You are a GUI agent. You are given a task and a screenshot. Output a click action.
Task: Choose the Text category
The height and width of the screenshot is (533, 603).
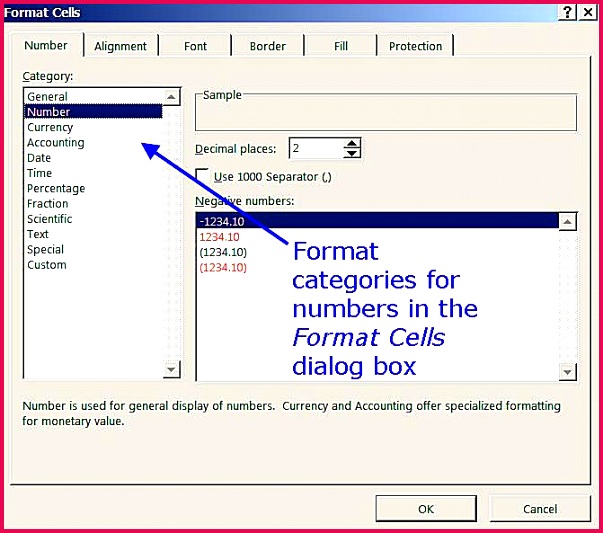[x=93, y=234]
